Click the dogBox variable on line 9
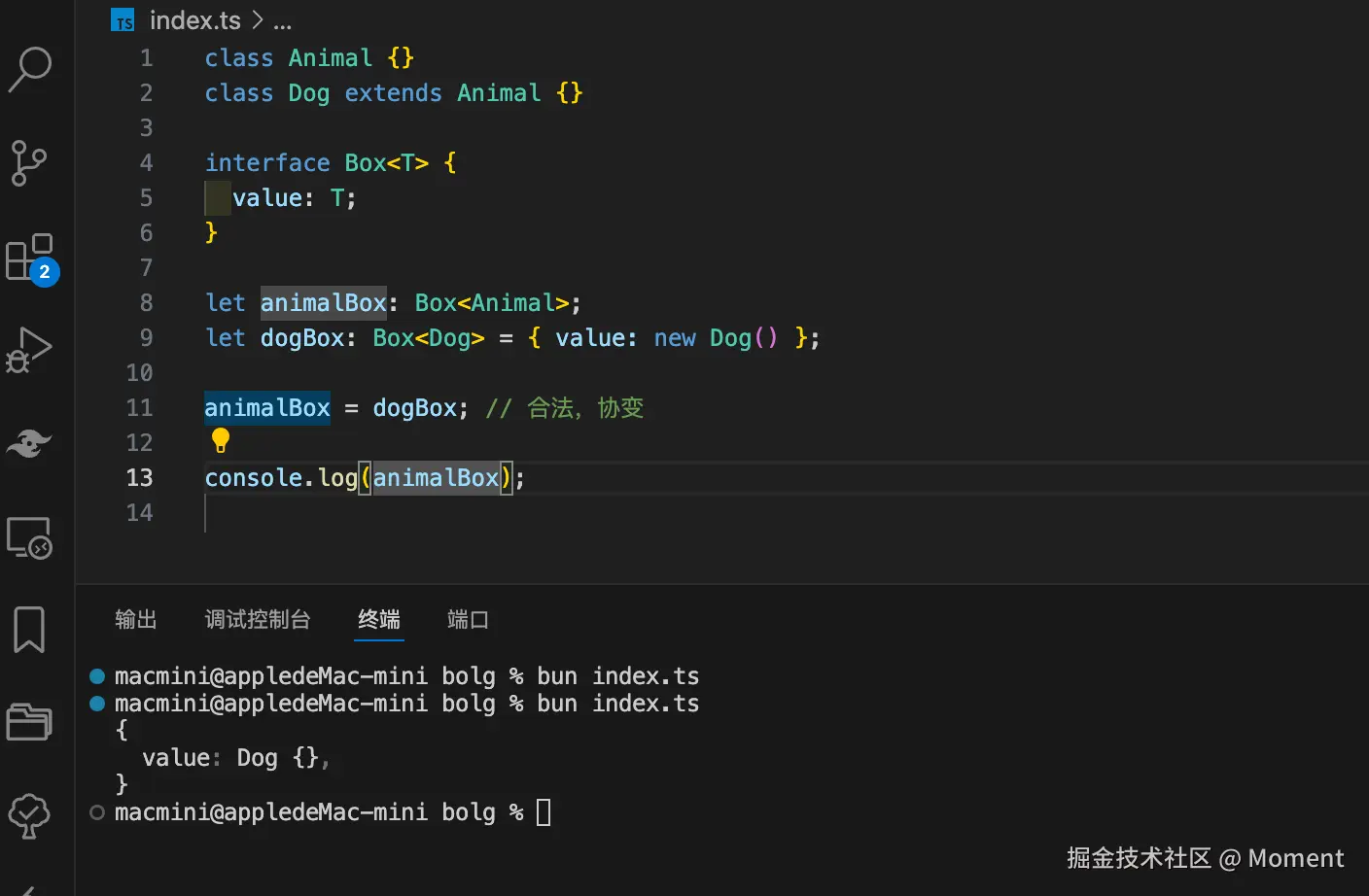The width and height of the screenshot is (1369, 896). click(x=302, y=337)
